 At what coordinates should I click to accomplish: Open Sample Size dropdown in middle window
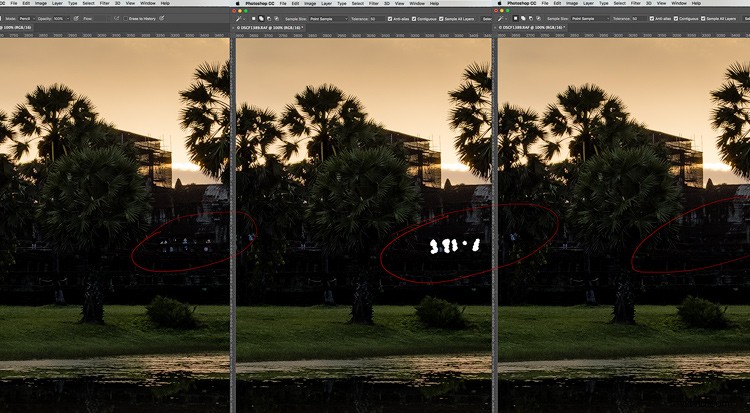click(x=329, y=19)
